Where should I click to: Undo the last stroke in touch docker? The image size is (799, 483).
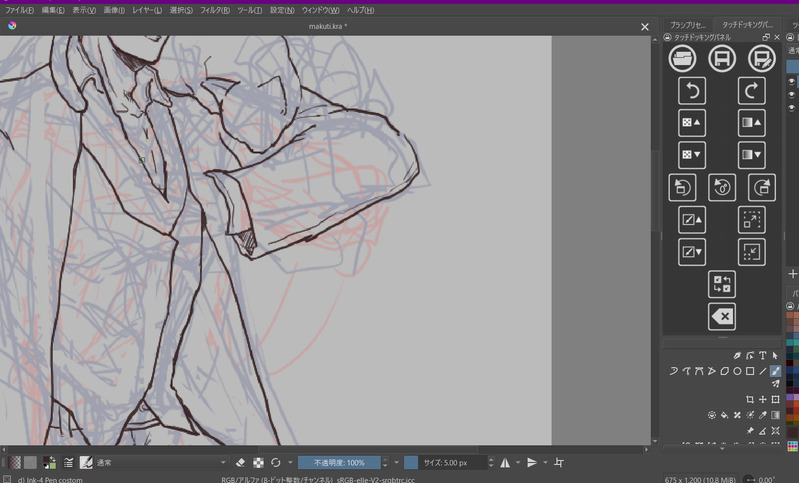pyautogui.click(x=692, y=91)
